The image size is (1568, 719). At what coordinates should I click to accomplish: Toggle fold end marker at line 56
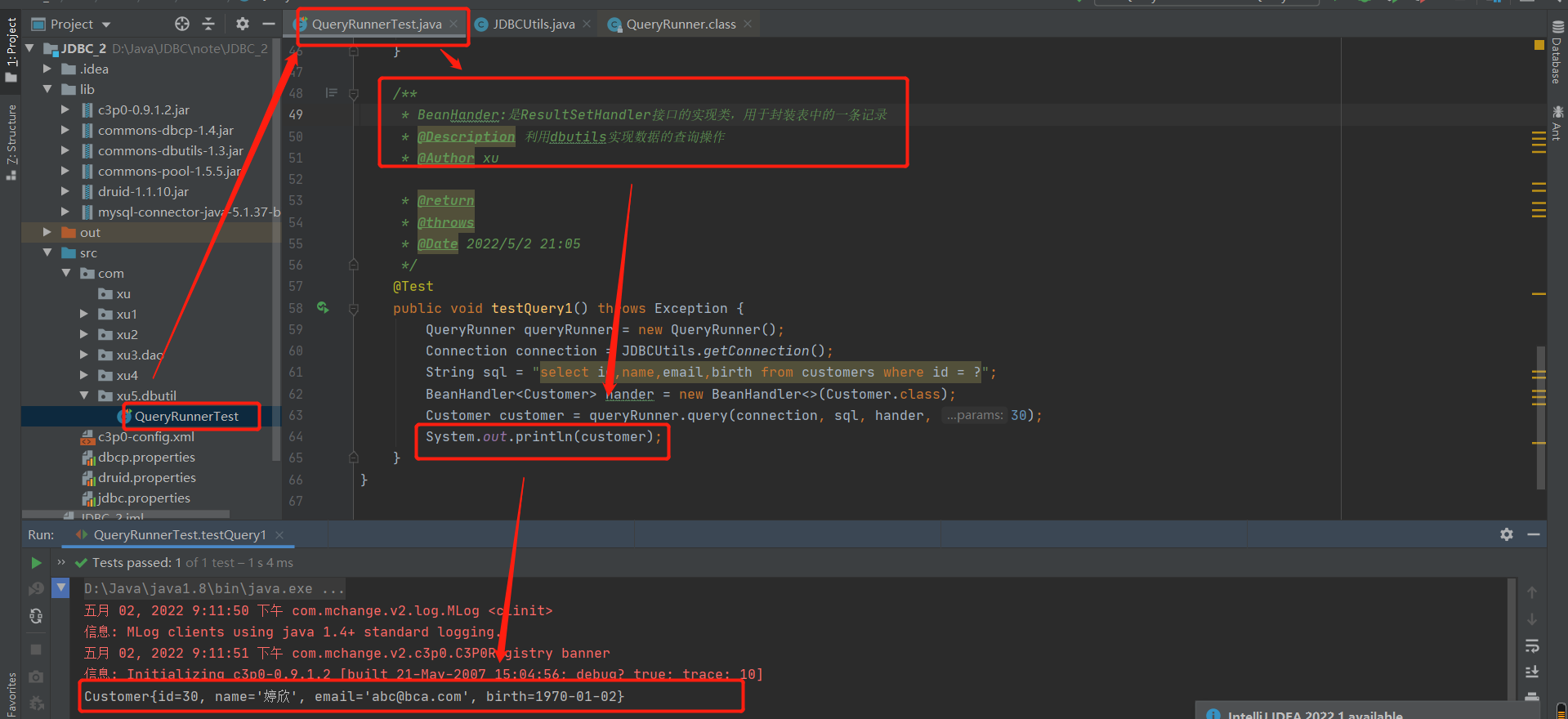click(354, 265)
